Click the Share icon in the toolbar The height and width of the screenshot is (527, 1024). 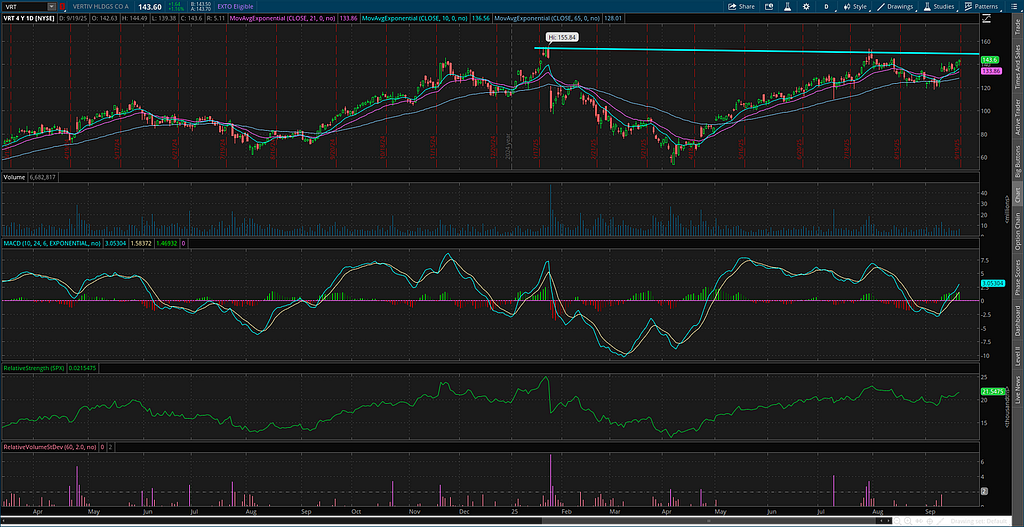pyautogui.click(x=742, y=7)
